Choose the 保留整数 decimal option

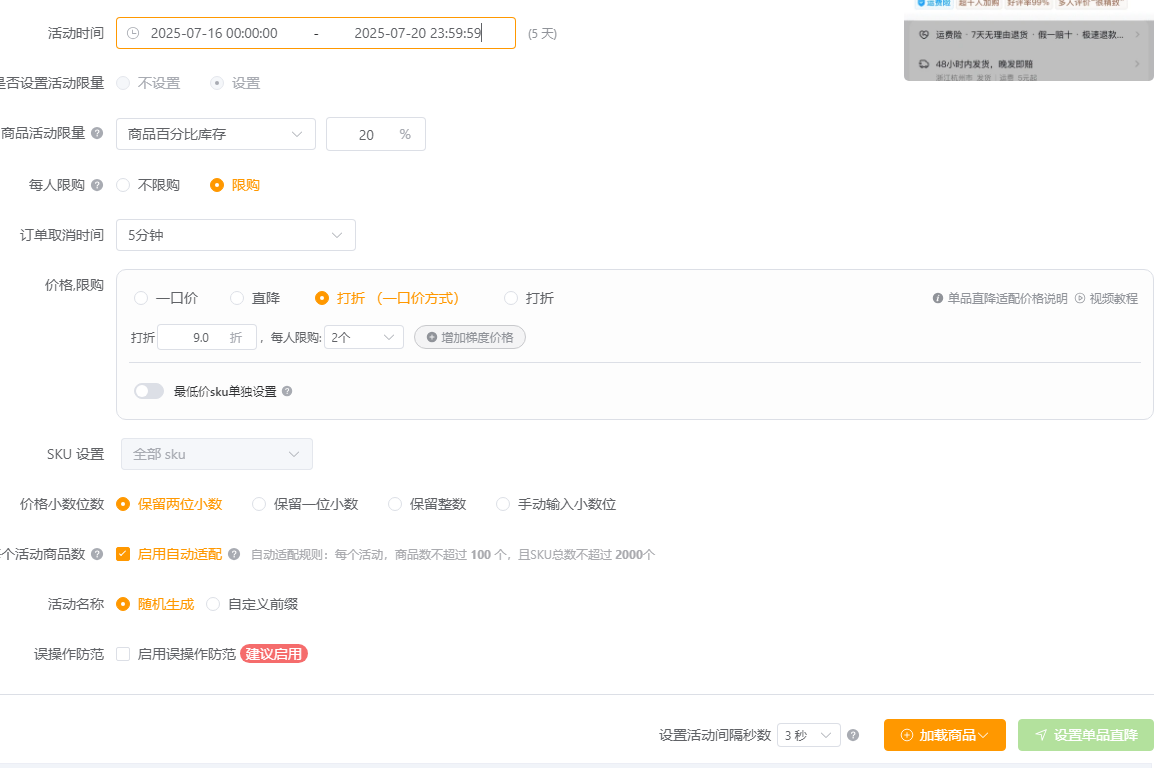coord(395,504)
